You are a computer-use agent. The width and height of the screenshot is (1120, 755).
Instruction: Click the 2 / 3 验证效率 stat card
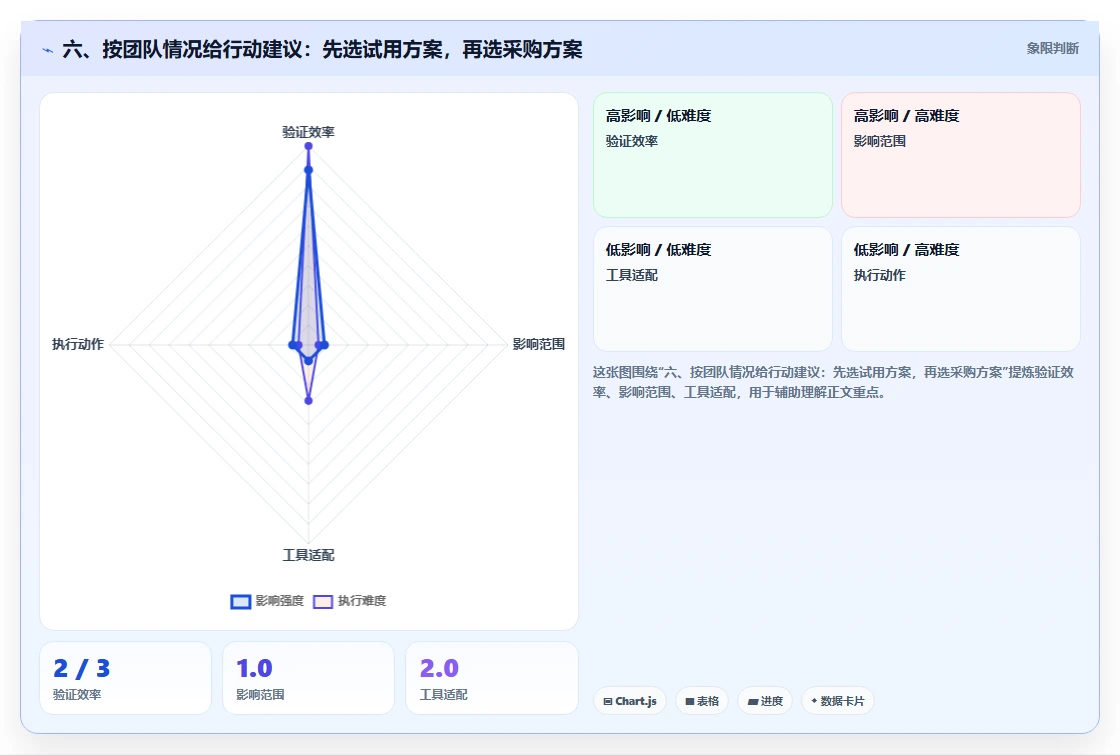pos(126,678)
